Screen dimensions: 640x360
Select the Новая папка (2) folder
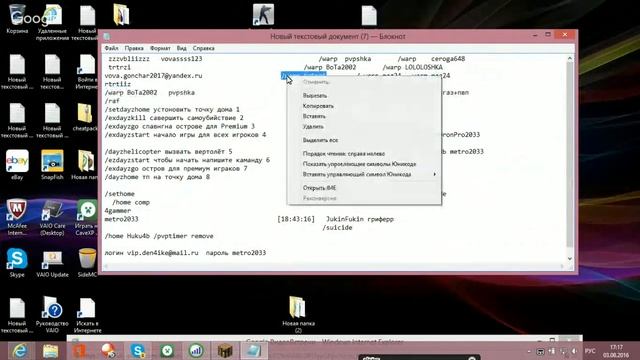click(x=298, y=314)
